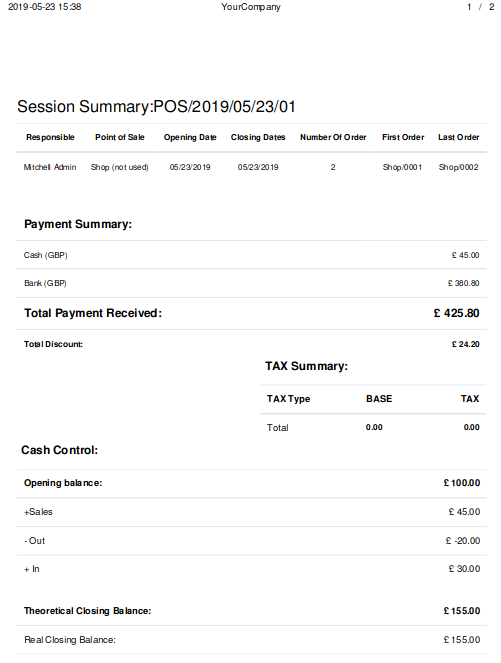
Task: Select the TAX Summary heading
Action: 307,366
